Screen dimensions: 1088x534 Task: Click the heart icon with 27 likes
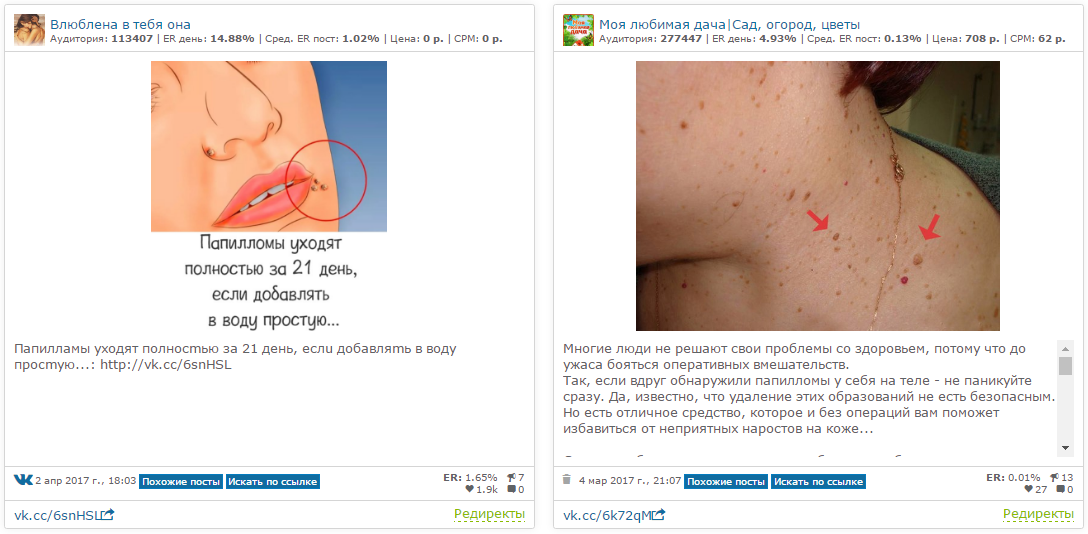[x=1028, y=490]
